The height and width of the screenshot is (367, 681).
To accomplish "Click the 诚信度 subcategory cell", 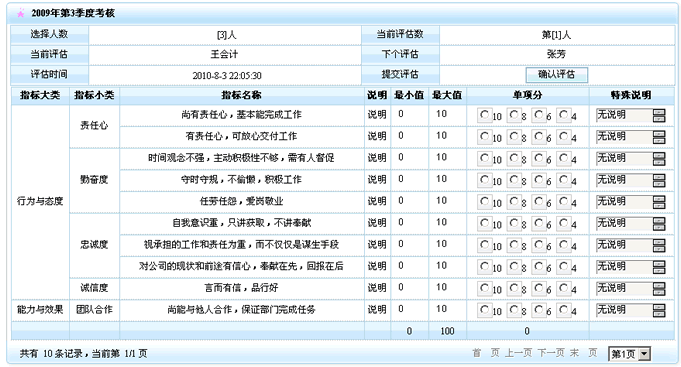I will [94, 288].
